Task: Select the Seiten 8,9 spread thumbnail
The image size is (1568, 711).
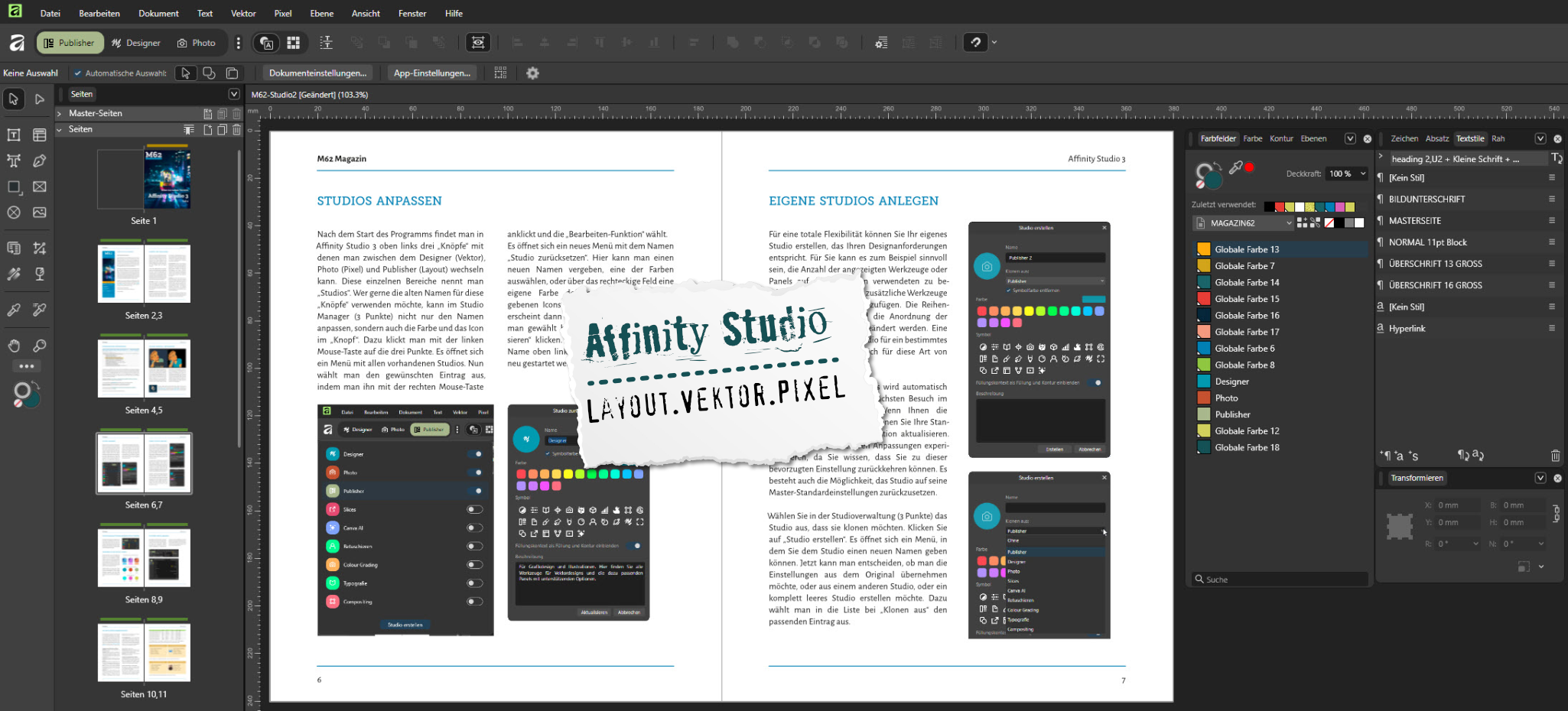Action: pos(144,558)
